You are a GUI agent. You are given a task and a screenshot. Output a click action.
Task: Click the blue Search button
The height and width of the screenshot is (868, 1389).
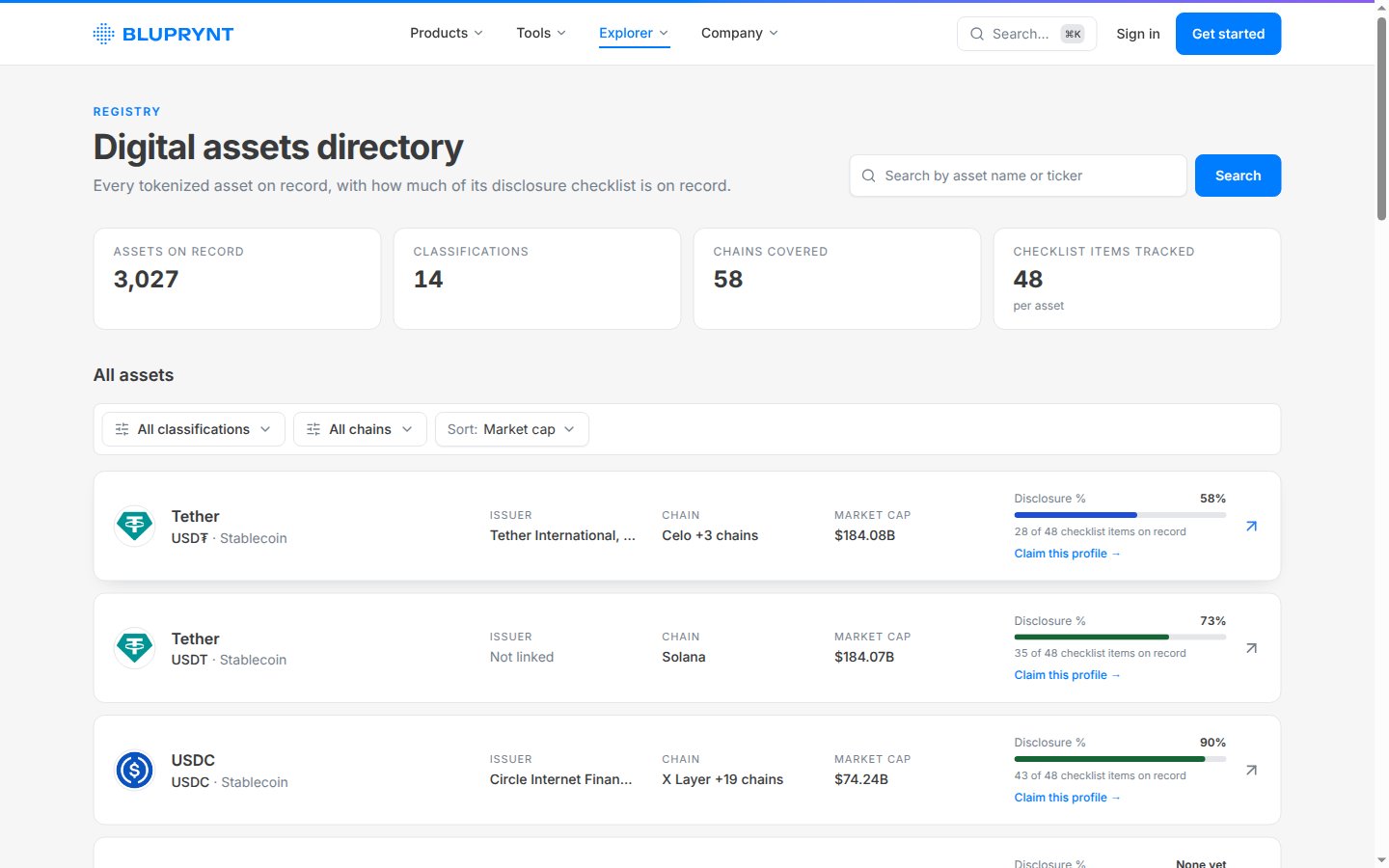tap(1238, 176)
